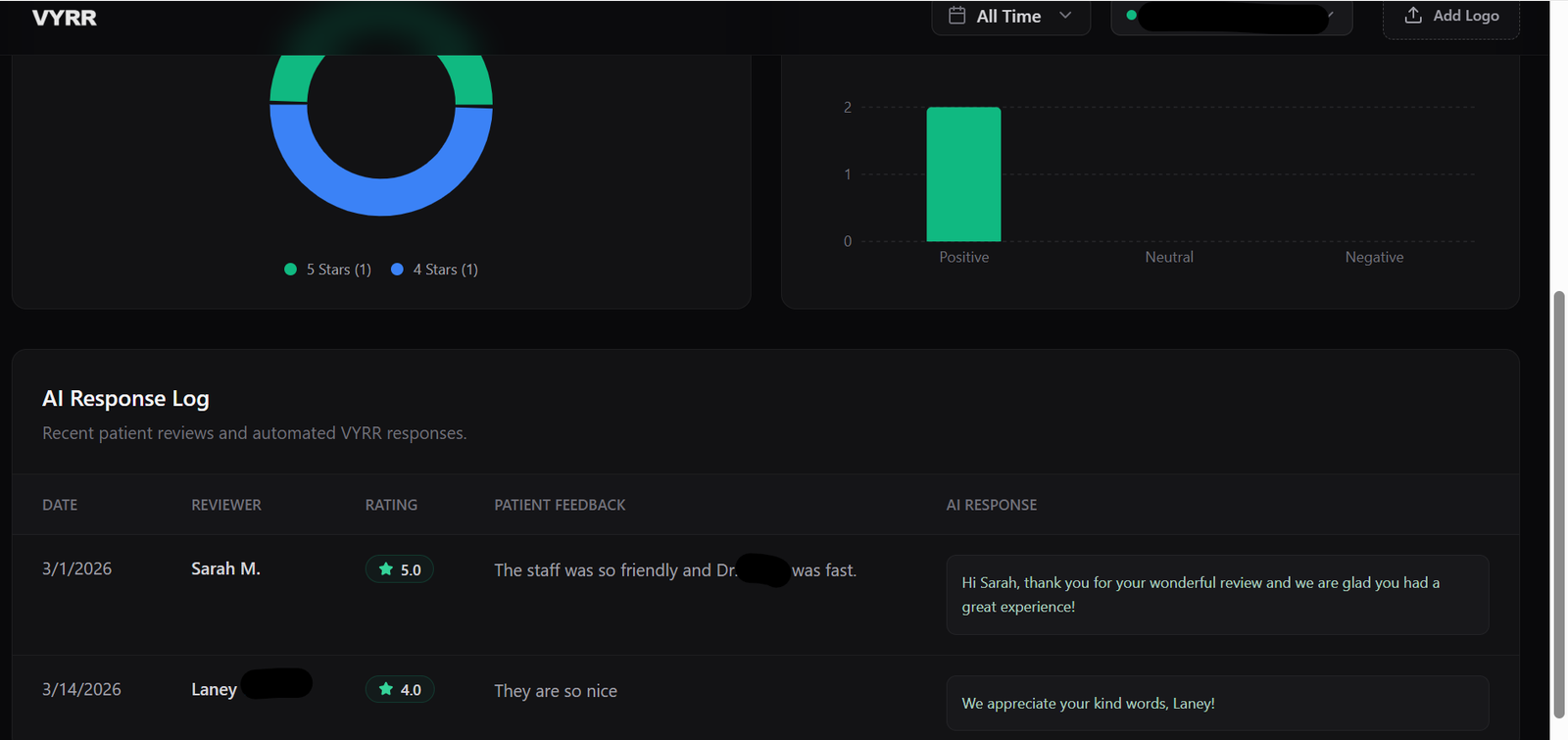Click the blue segment of donut chart
Screen dimensions: 1568x740
pos(381,196)
